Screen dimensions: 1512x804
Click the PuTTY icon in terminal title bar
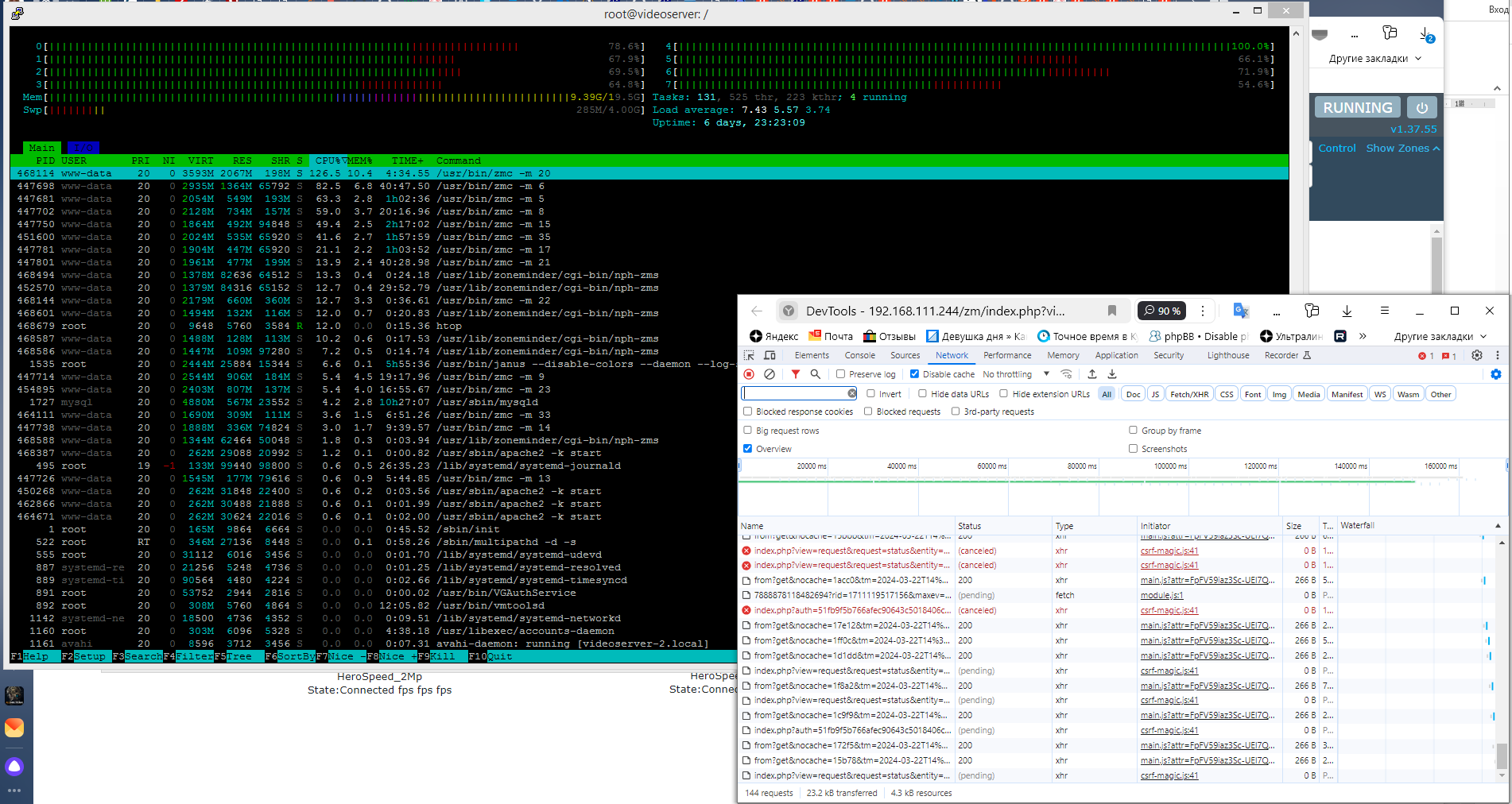click(17, 14)
